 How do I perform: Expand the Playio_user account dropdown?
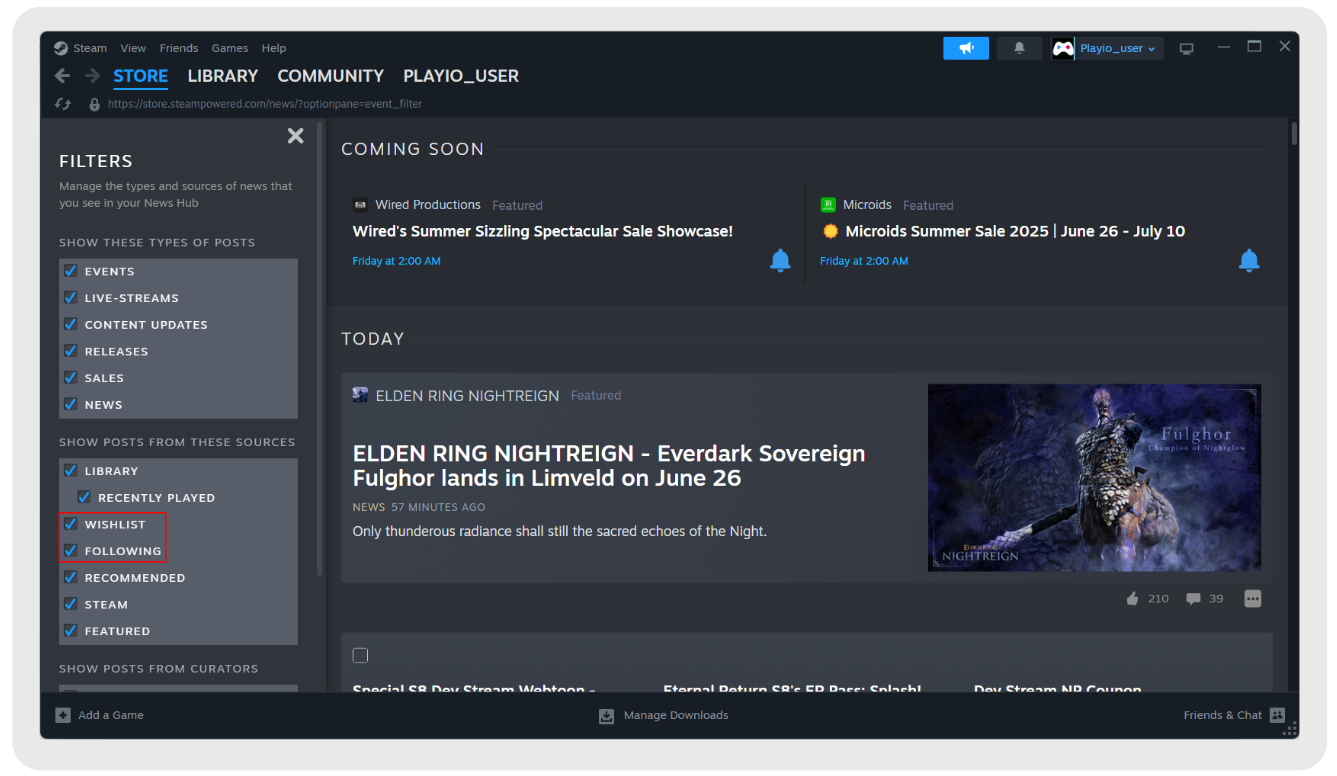pos(1118,48)
